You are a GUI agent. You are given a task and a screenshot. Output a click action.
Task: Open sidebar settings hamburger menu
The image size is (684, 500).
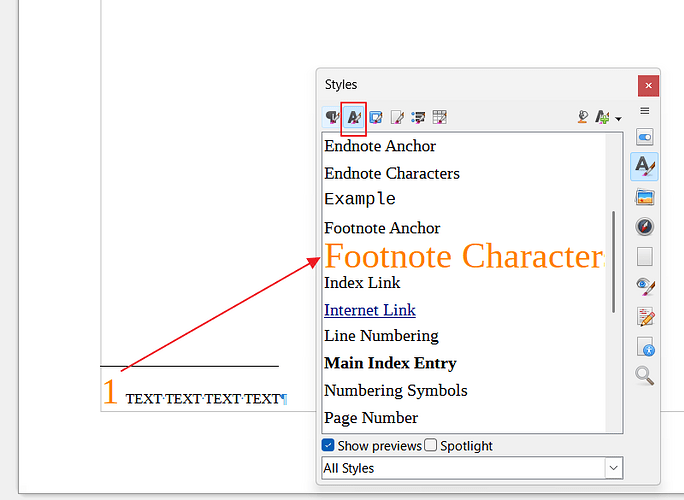tap(645, 111)
